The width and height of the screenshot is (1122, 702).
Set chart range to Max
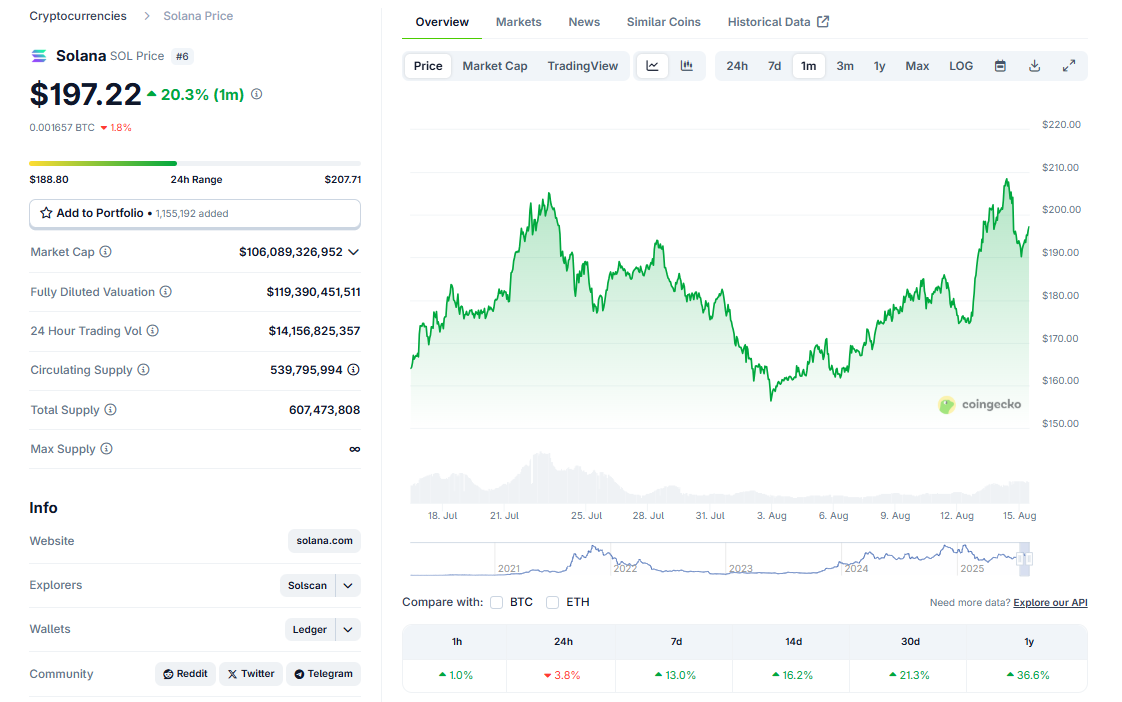click(917, 66)
